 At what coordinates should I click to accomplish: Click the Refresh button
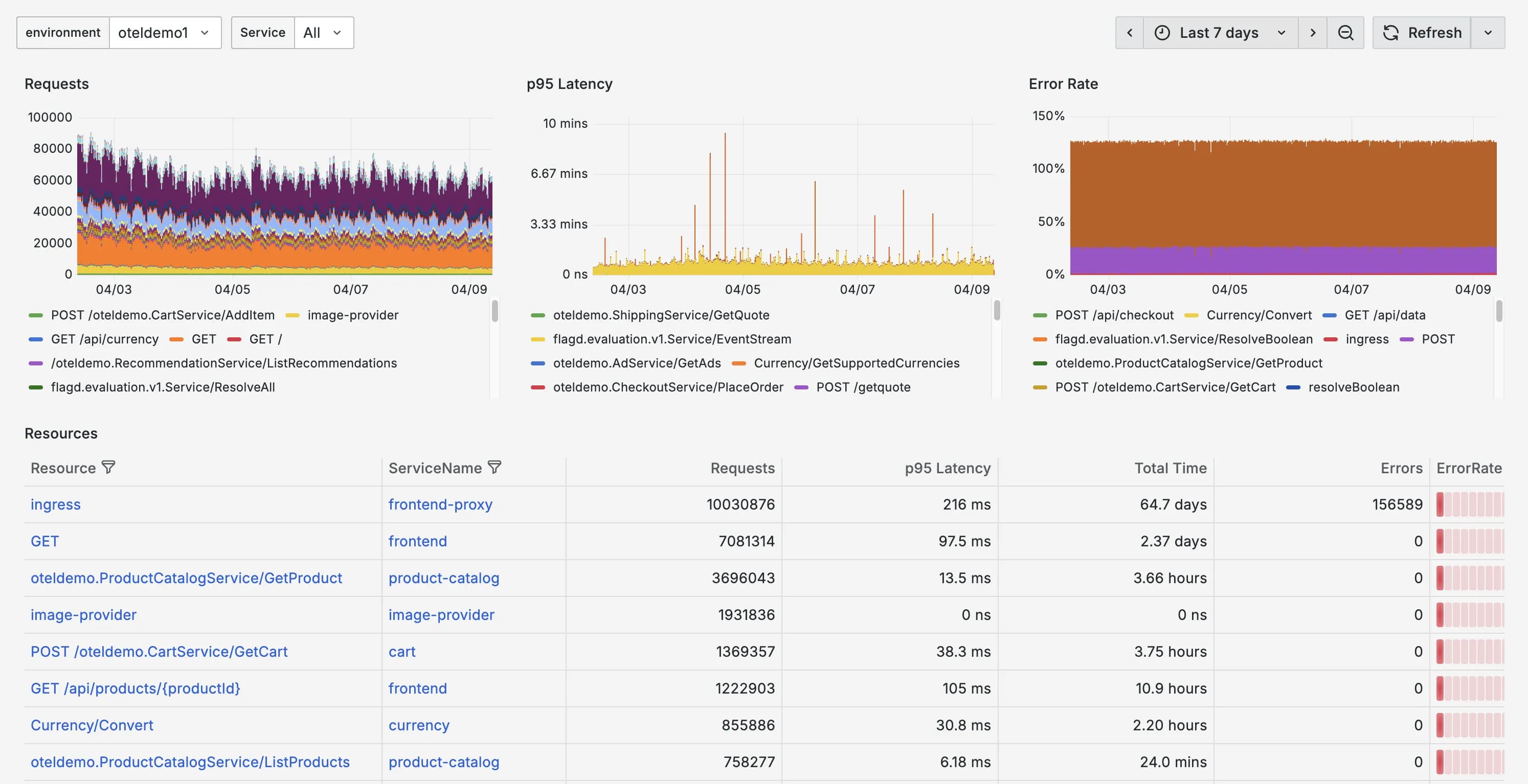pyautogui.click(x=1434, y=33)
